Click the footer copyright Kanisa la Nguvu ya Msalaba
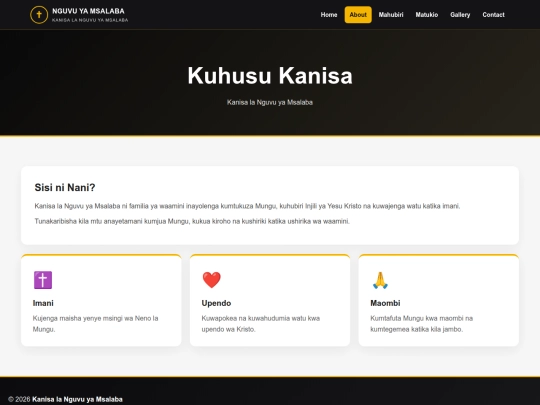Image resolution: width=540 pixels, height=405 pixels. coord(77,399)
